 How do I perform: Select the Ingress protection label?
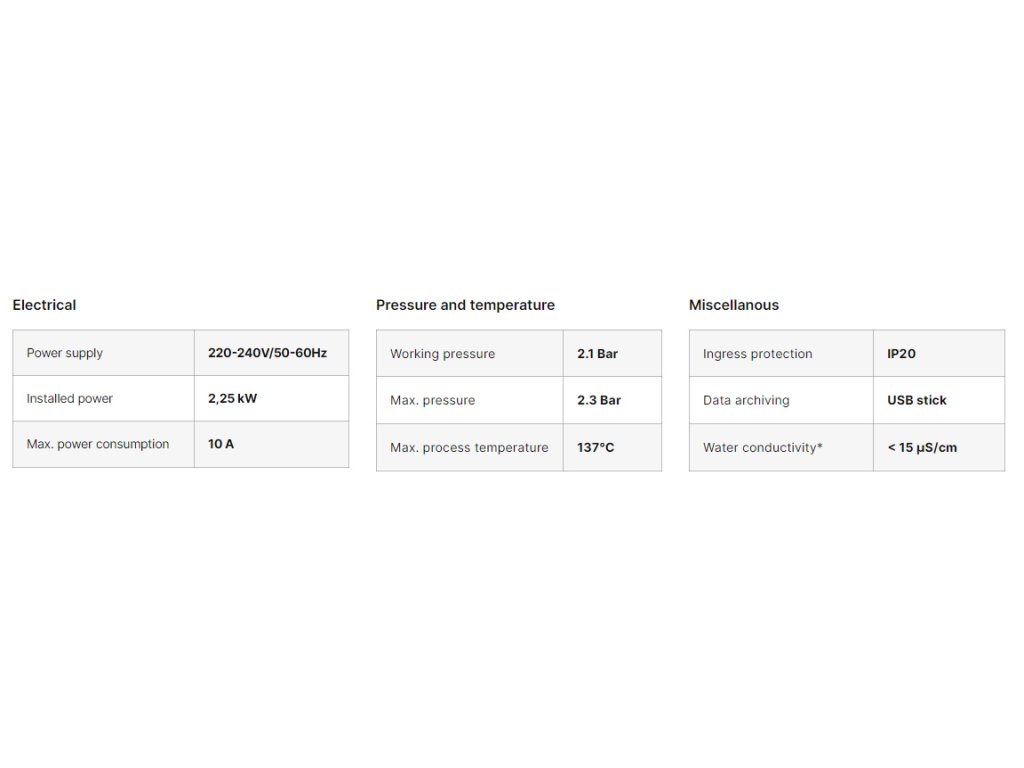pos(757,354)
